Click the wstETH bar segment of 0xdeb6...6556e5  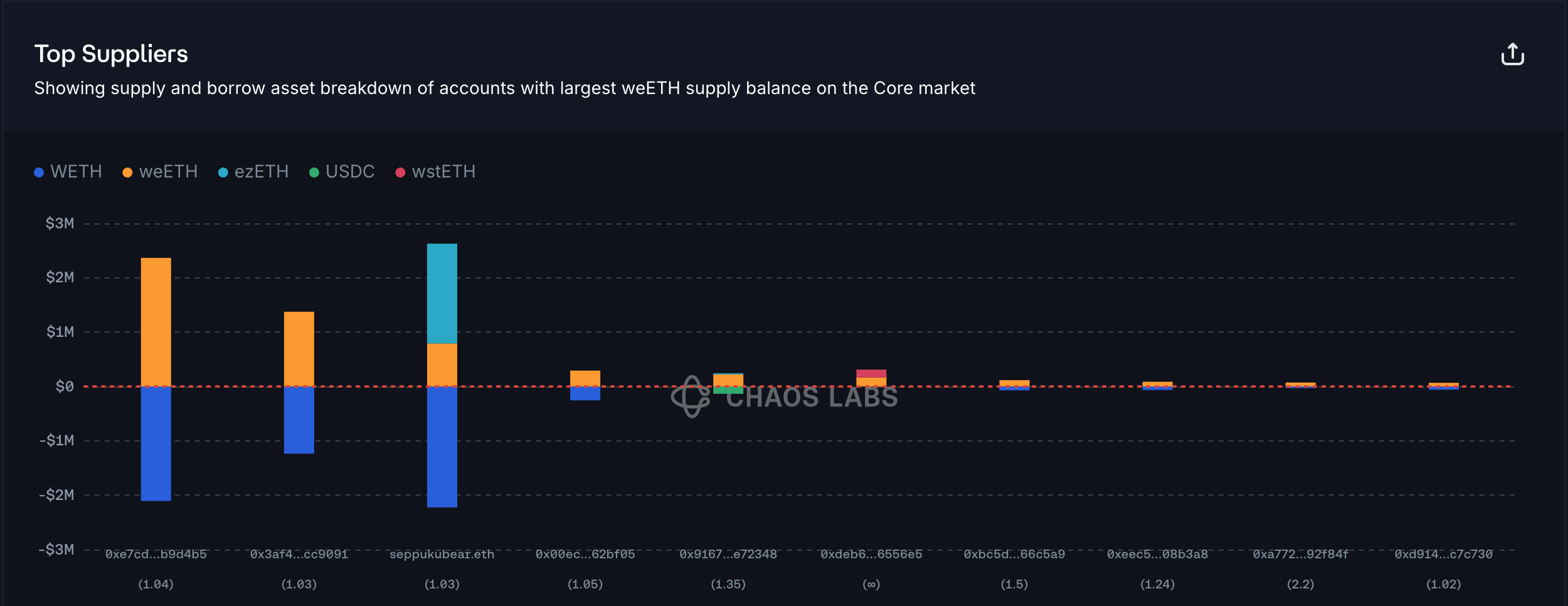tap(871, 373)
